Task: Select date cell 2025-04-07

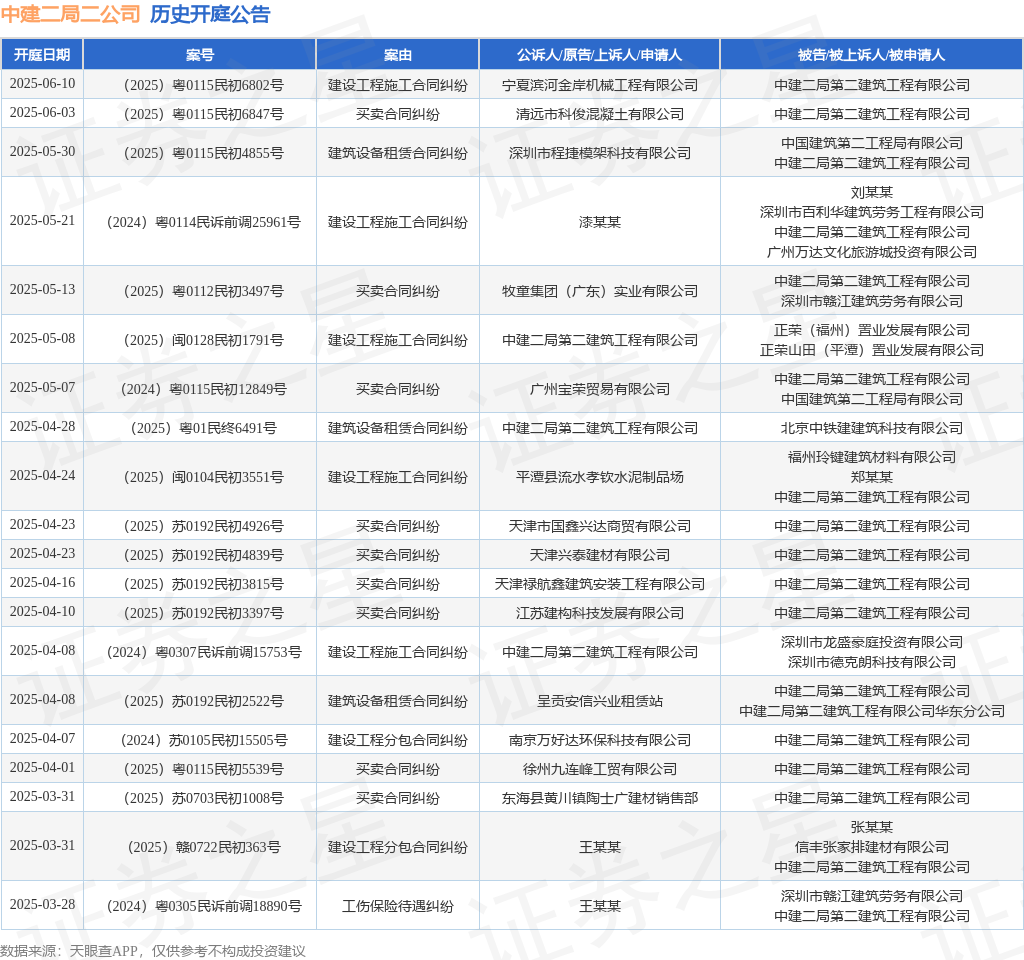Action: [42, 739]
